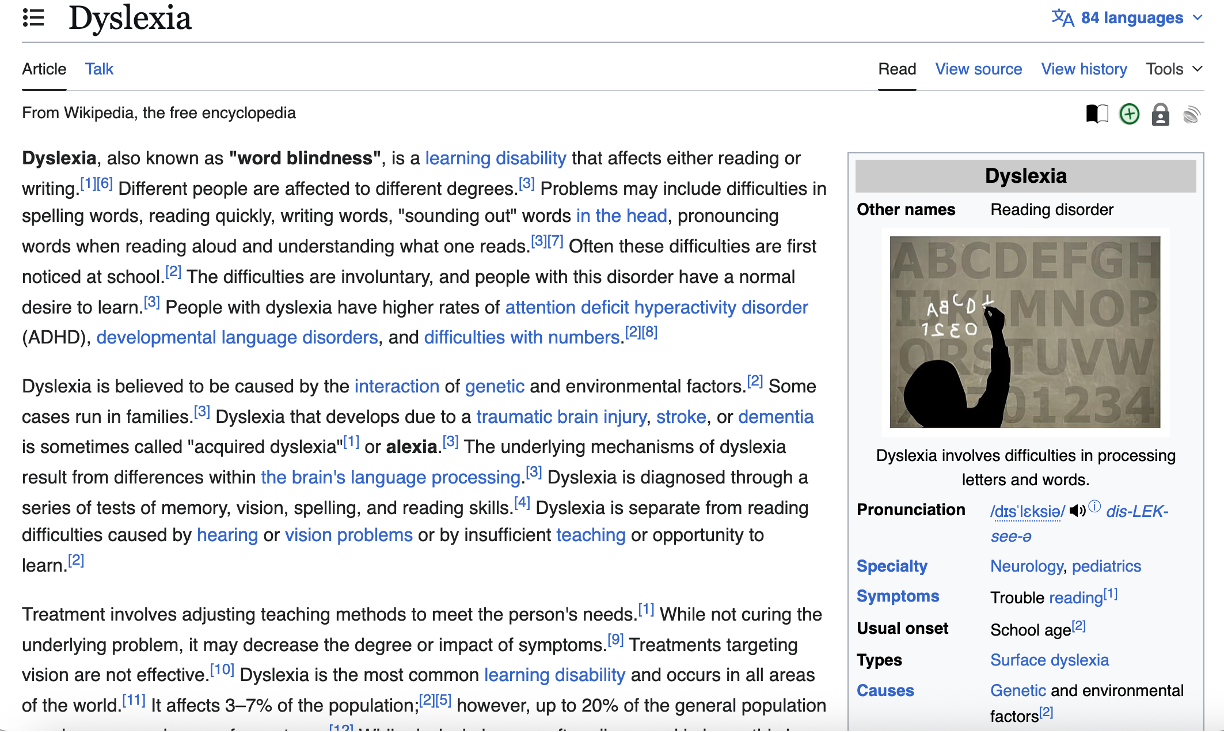Open the 'in the head' link
This screenshot has width=1224, height=732.
coord(621,216)
